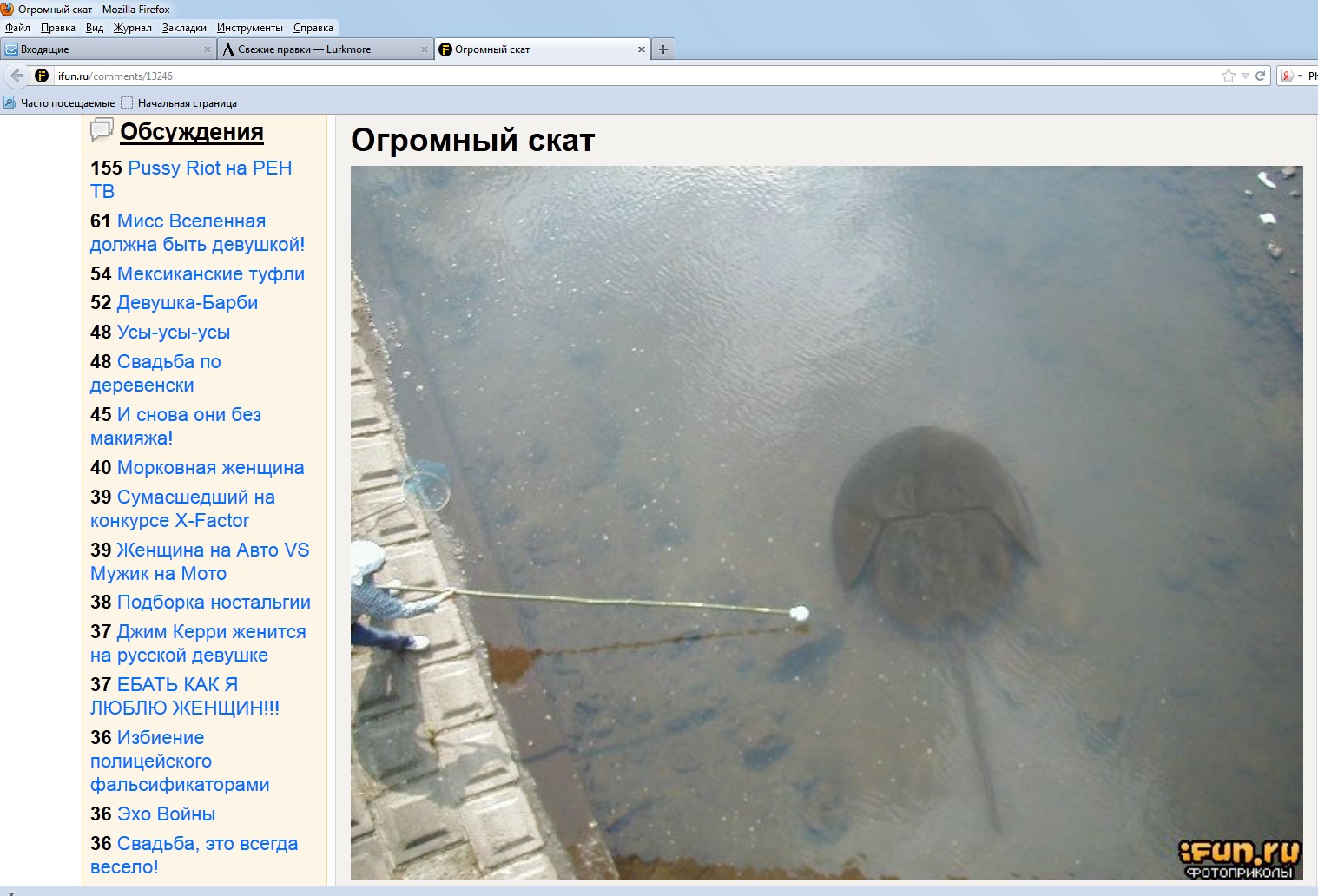
Task: Open the URL history dropdown arrow
Action: tap(1245, 76)
